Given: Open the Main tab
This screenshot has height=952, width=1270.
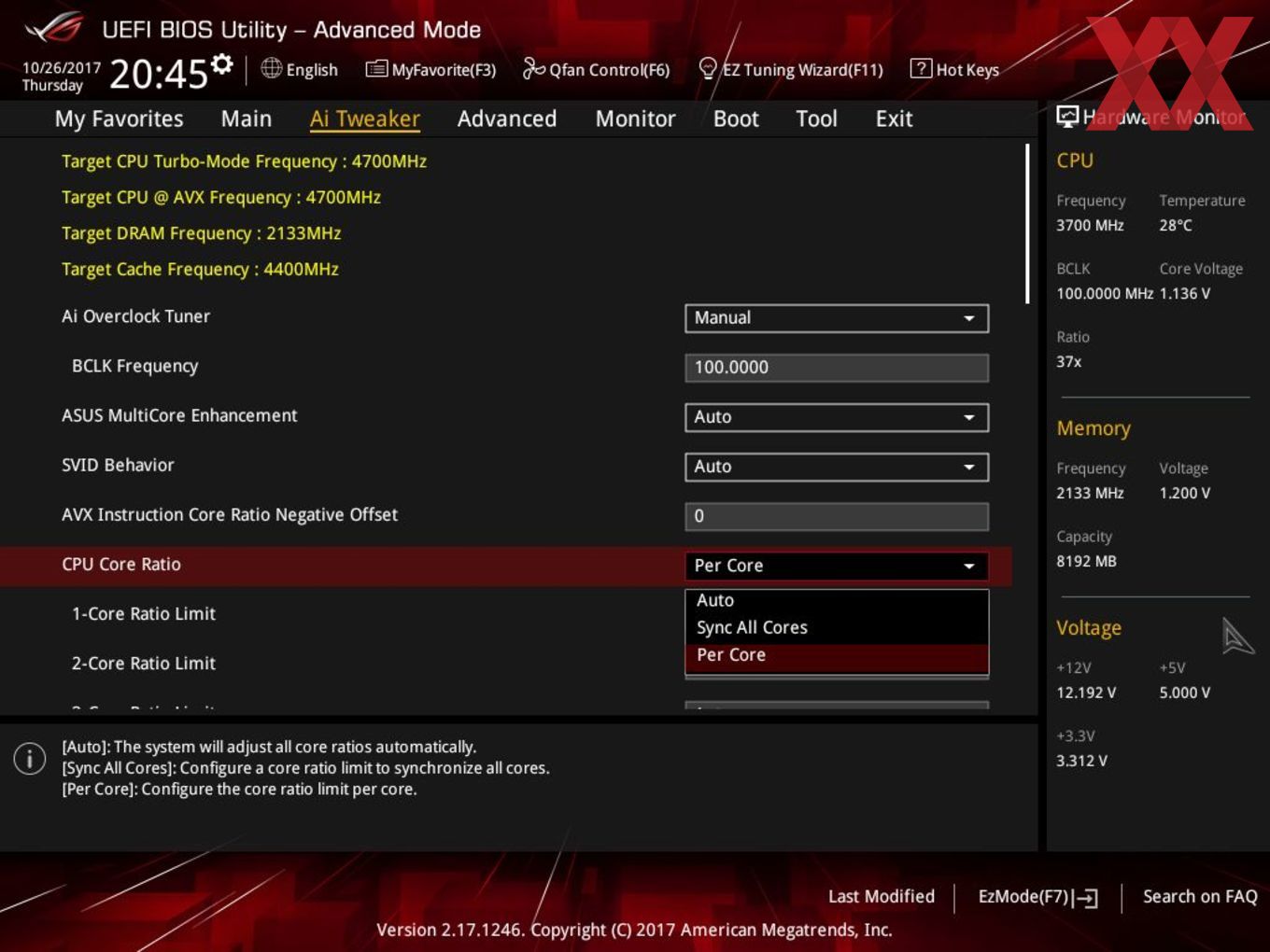Looking at the screenshot, I should [x=247, y=119].
